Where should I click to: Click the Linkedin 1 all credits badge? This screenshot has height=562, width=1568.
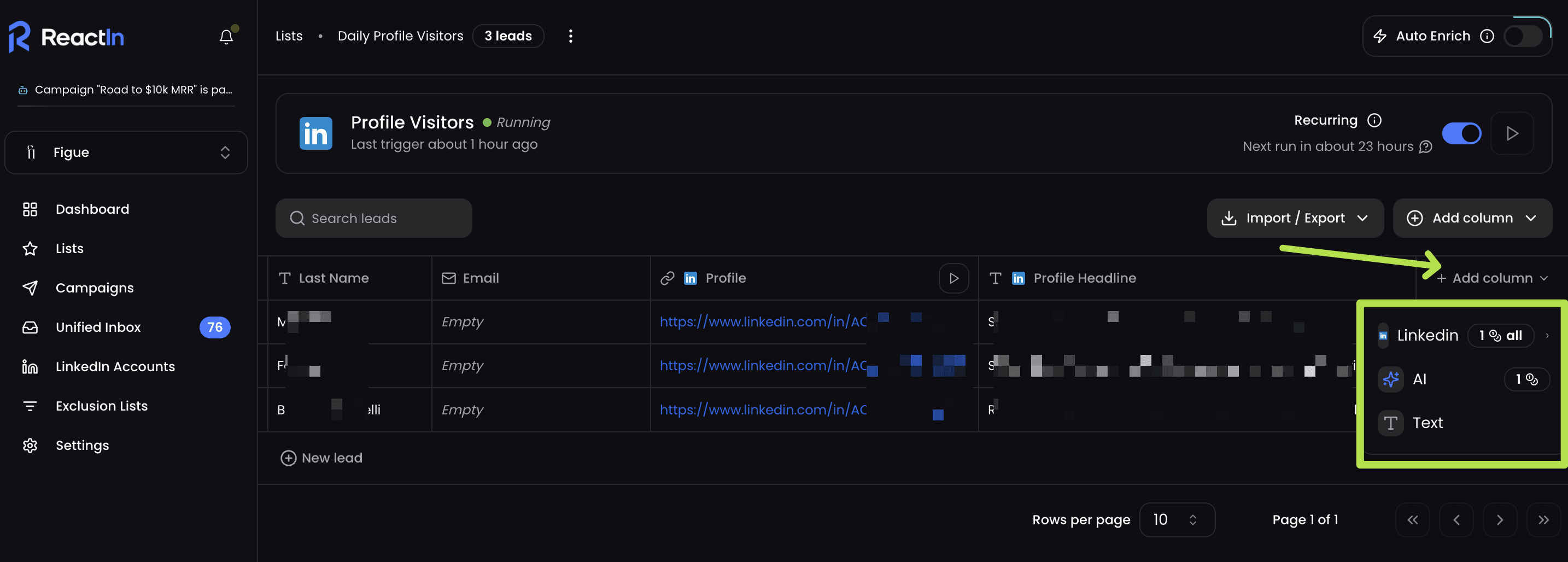(1500, 336)
